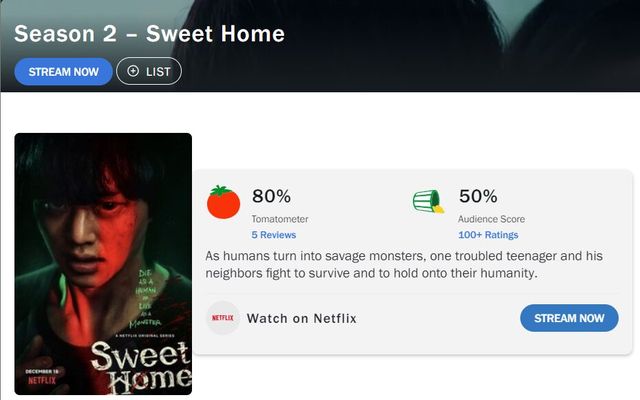Select the Tomatometer label text
This screenshot has height=400, width=640.
[280, 219]
